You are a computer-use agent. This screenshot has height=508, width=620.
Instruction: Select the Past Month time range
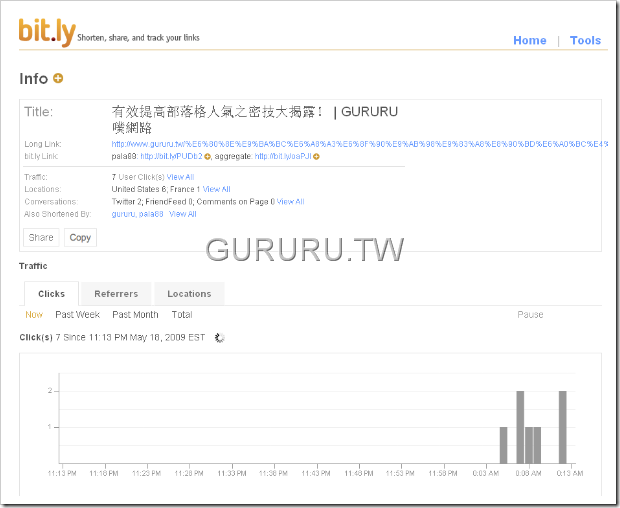[135, 315]
